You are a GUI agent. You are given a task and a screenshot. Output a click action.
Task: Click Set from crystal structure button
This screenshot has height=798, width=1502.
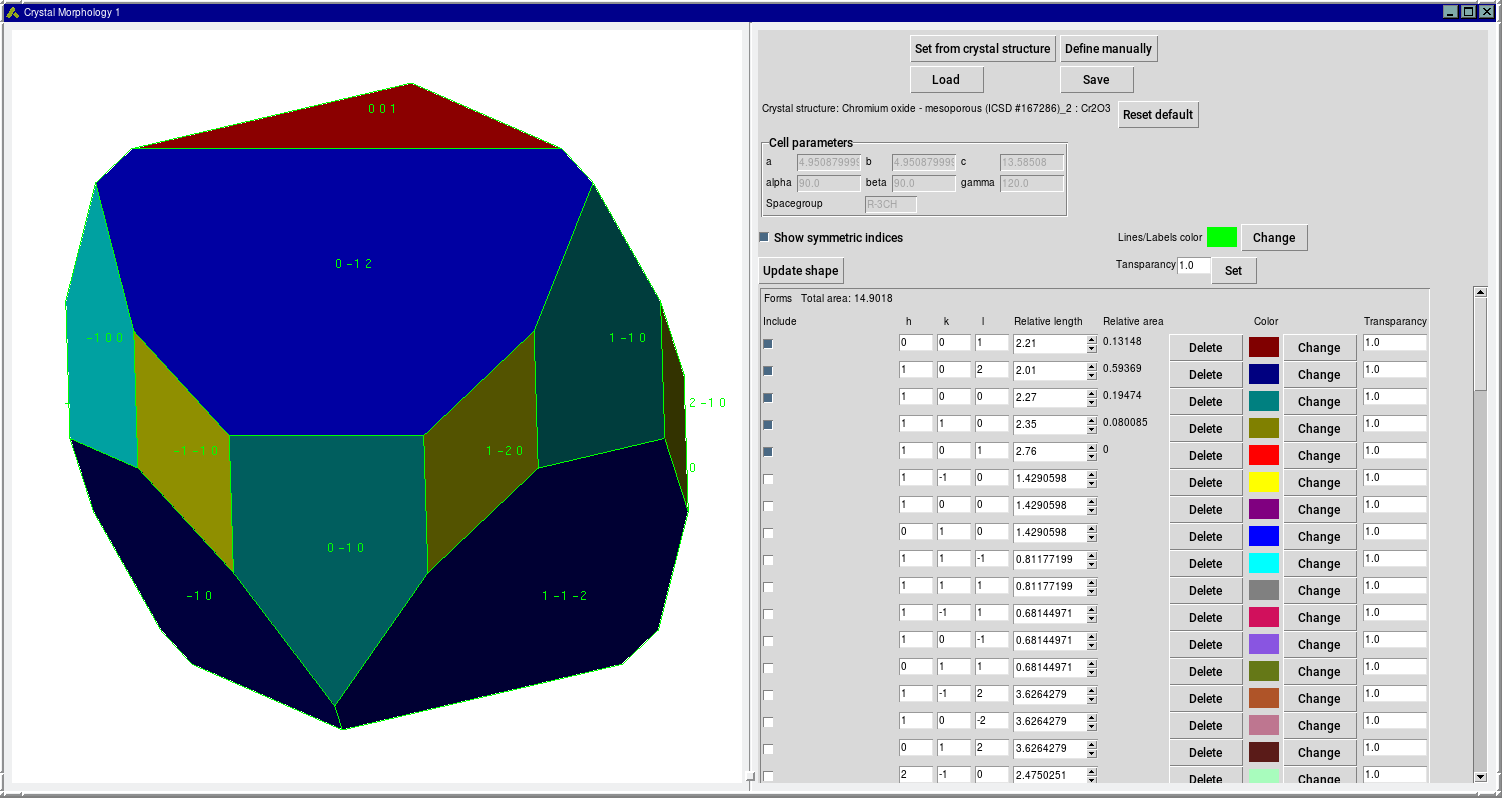point(982,48)
